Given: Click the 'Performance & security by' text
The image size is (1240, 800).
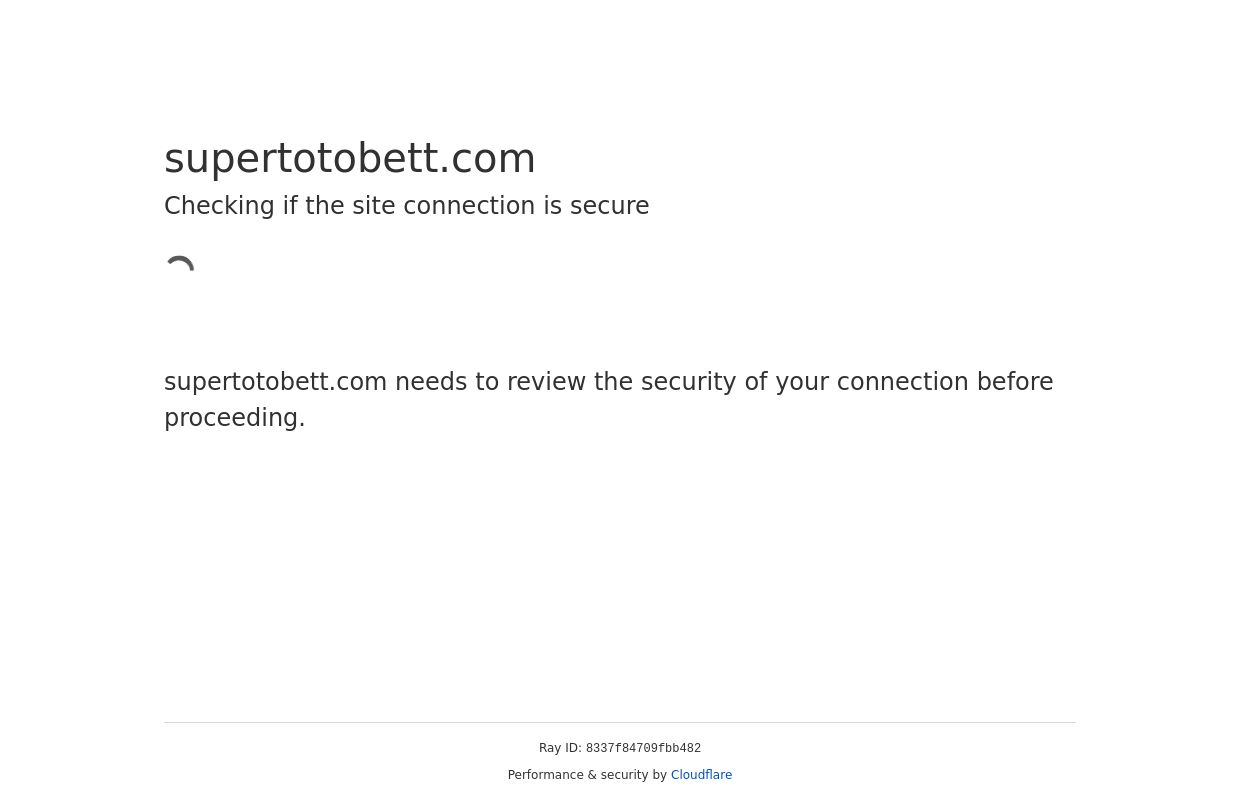Looking at the screenshot, I should [x=587, y=775].
